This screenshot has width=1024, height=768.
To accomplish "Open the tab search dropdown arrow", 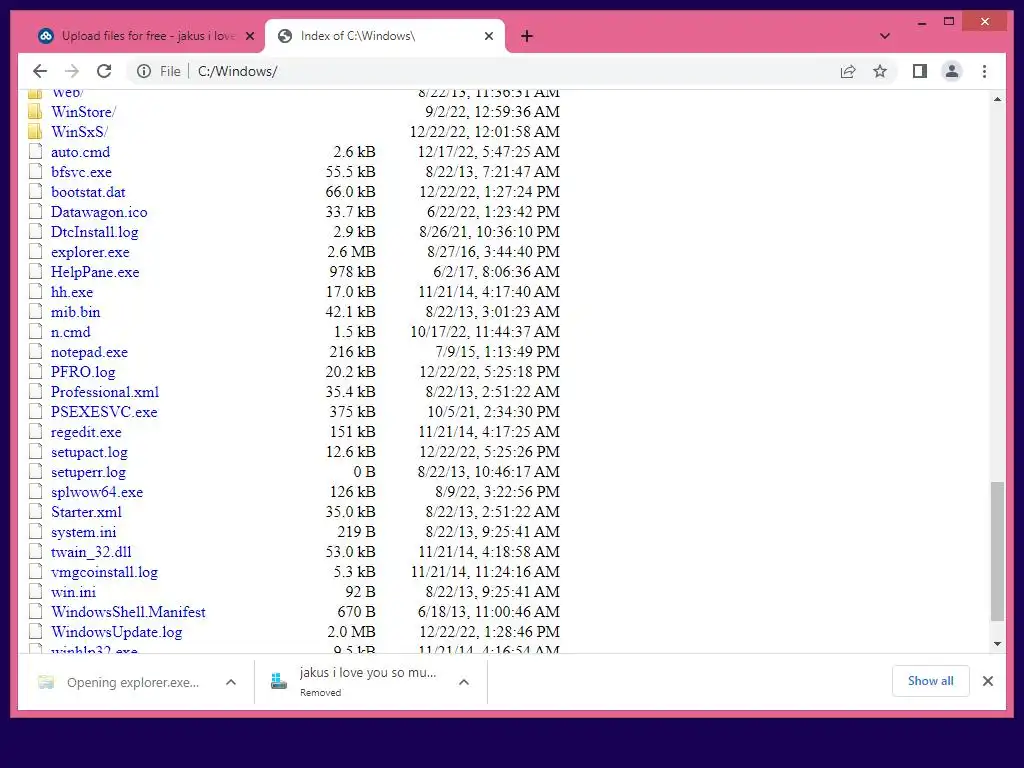I will [x=885, y=36].
